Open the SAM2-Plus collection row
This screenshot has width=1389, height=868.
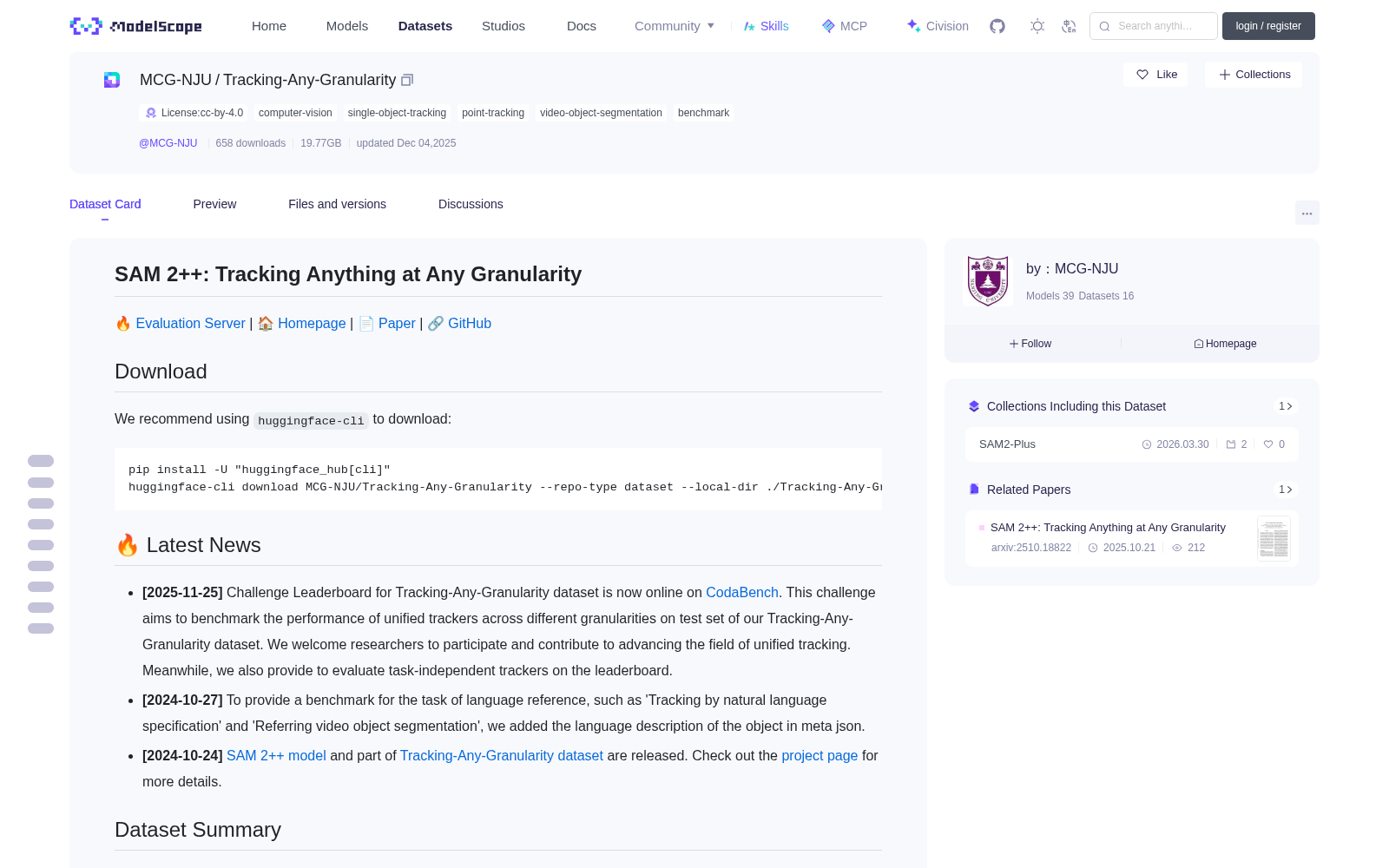click(1132, 444)
